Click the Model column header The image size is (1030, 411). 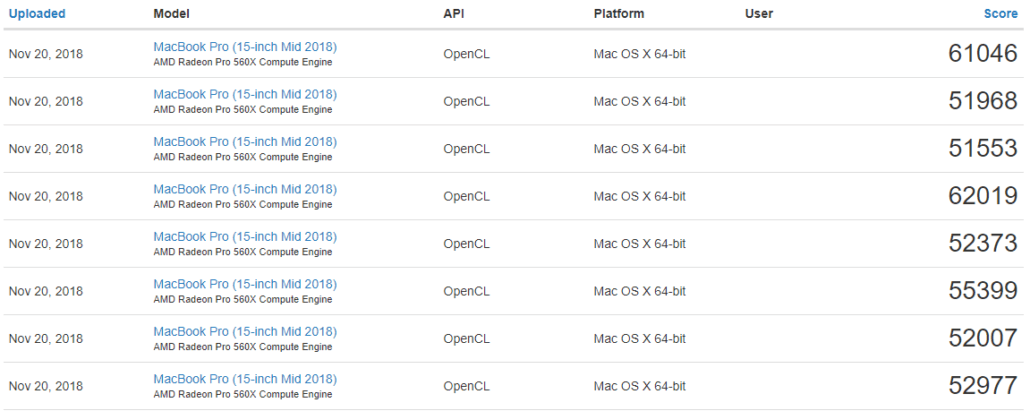(171, 14)
